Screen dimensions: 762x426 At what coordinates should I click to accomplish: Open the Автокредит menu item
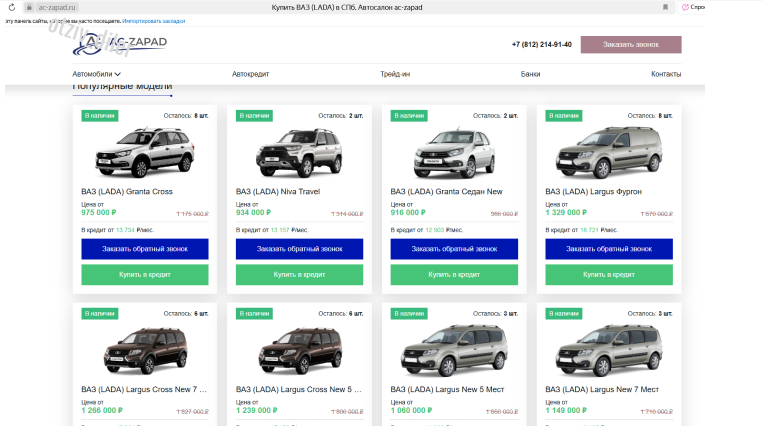coord(250,74)
